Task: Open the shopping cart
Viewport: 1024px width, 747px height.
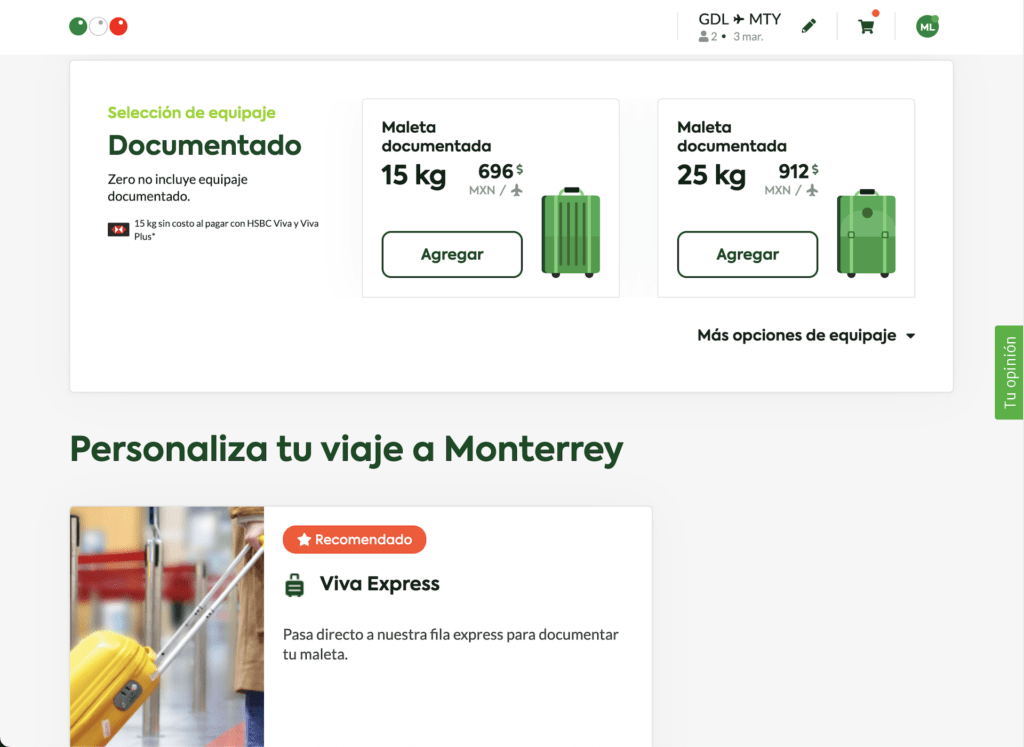Action: tap(867, 26)
